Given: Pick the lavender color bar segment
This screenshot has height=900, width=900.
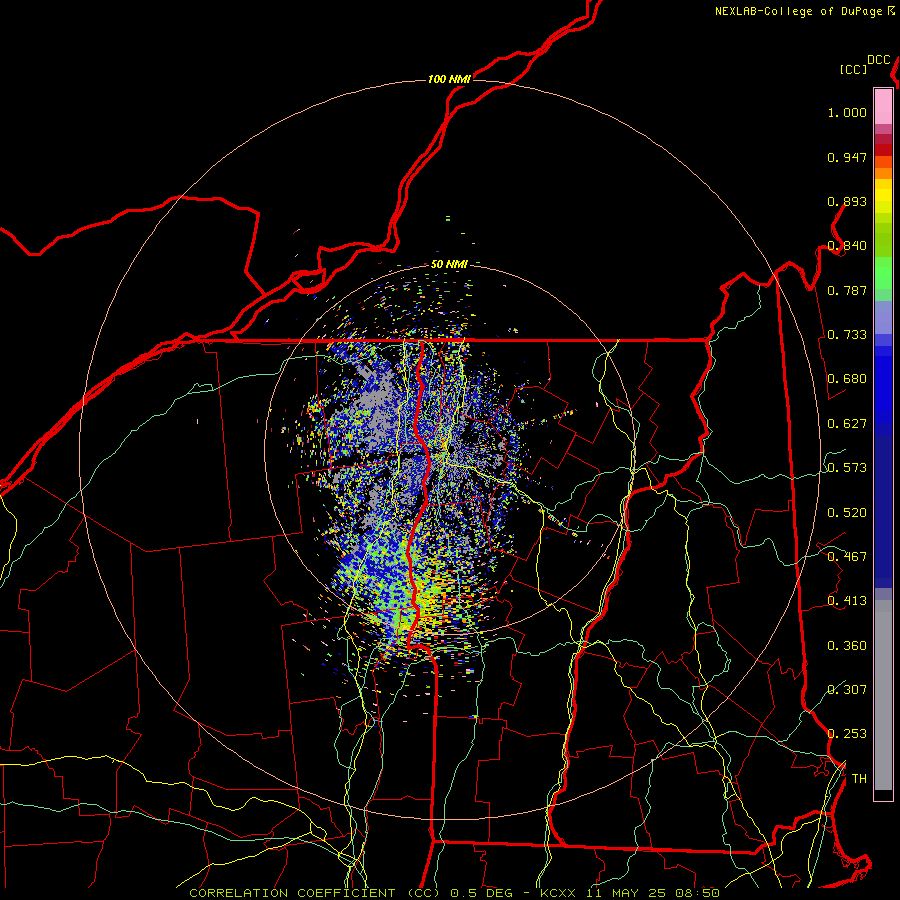Looking at the screenshot, I should [883, 318].
